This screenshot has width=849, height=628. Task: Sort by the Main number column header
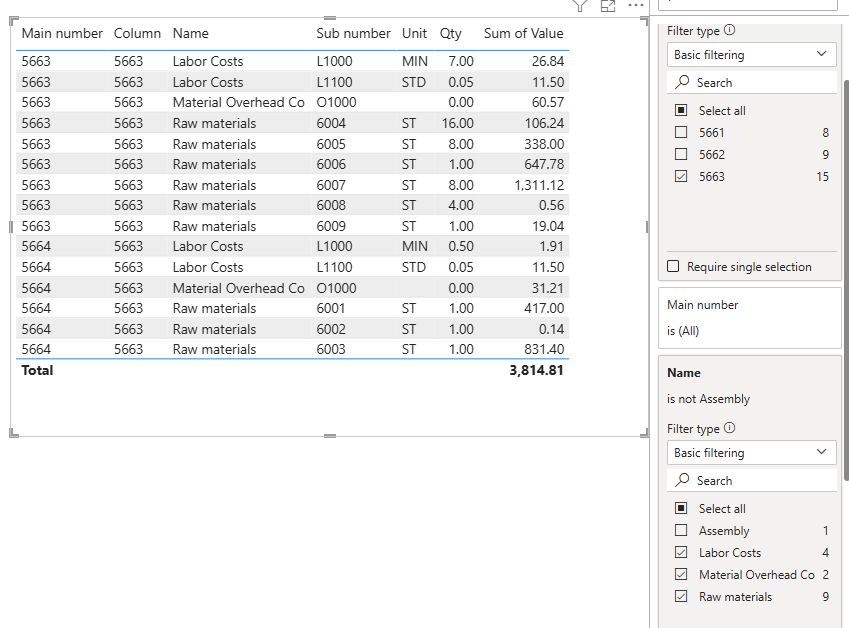click(62, 34)
